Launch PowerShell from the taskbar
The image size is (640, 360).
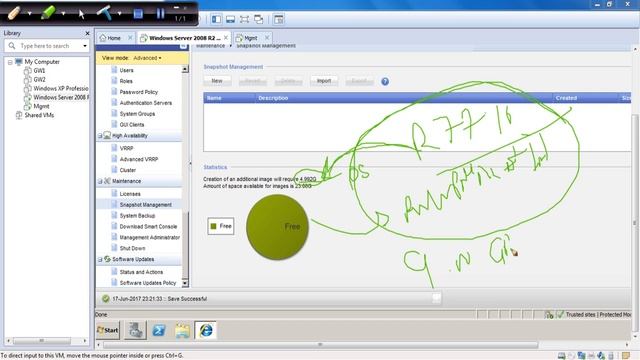click(159, 330)
